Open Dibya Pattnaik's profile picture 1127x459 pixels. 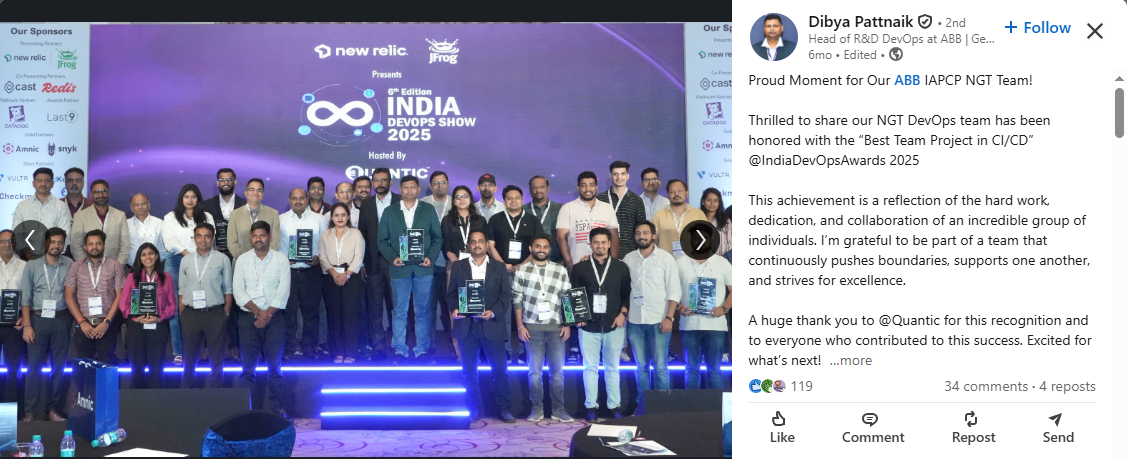[774, 37]
